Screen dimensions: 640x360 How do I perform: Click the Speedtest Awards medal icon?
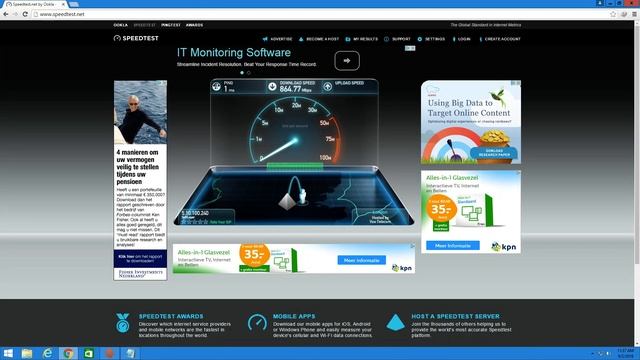tap(122, 323)
